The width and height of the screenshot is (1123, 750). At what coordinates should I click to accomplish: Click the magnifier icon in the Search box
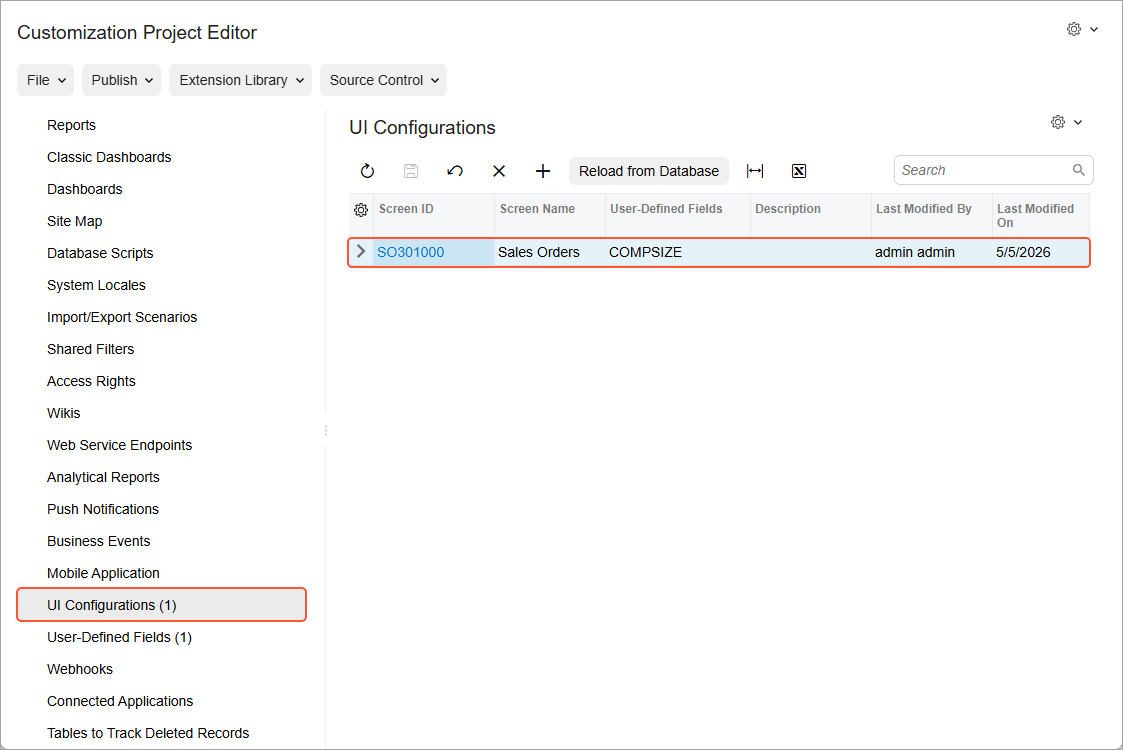(1079, 170)
